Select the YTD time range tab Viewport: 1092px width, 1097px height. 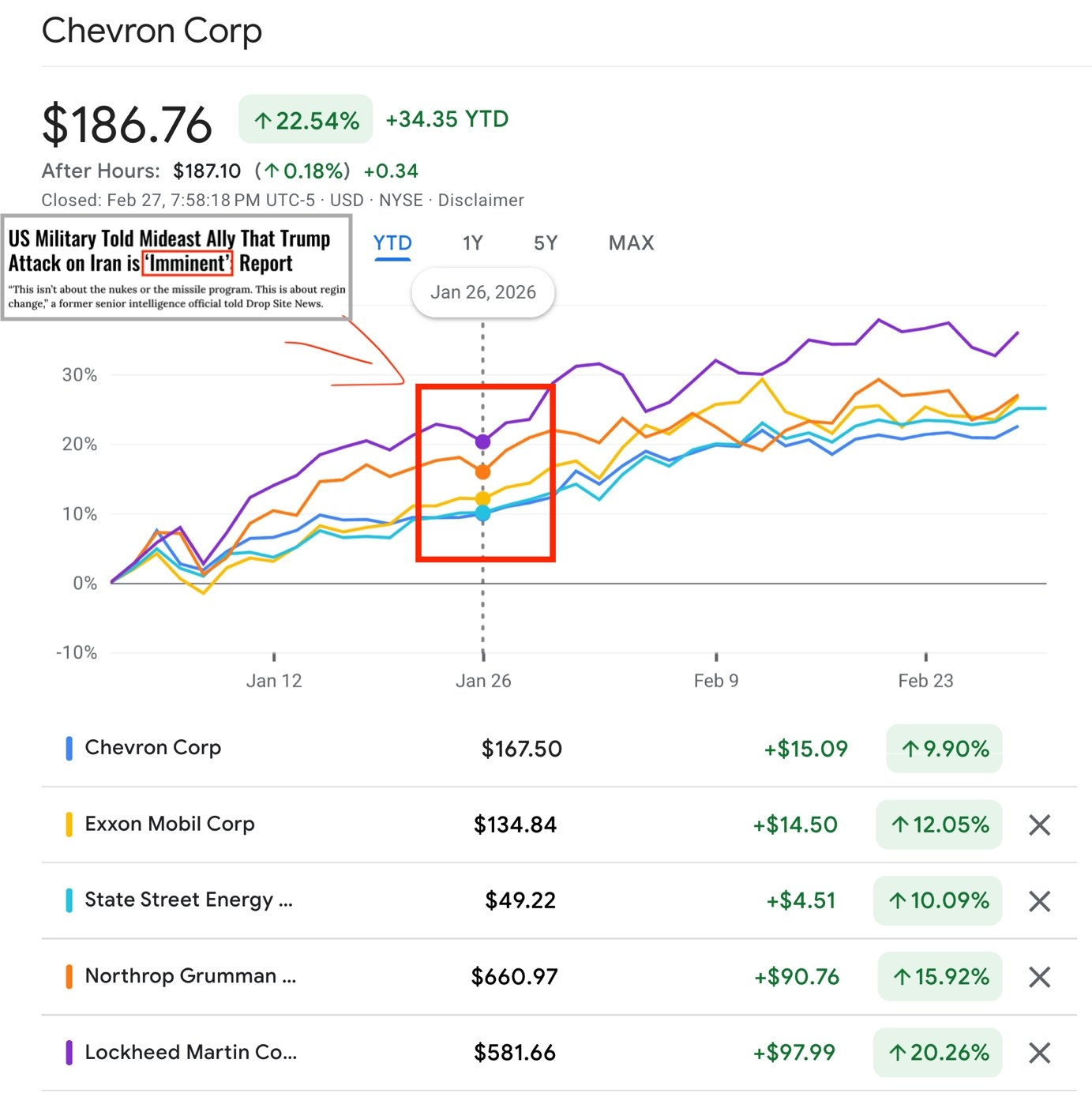392,243
